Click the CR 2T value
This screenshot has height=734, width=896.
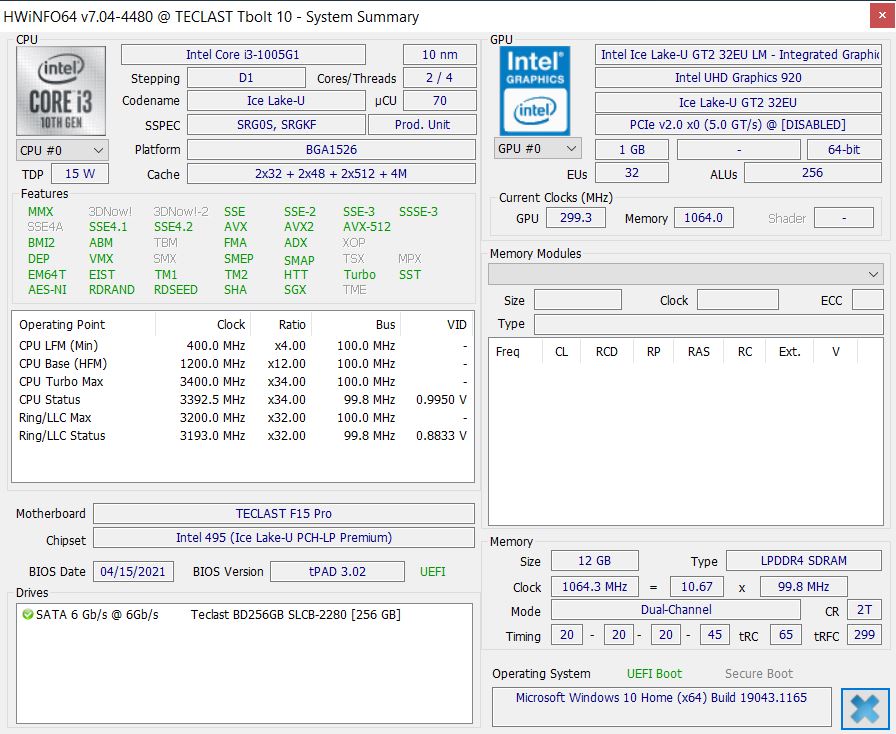(x=865, y=610)
